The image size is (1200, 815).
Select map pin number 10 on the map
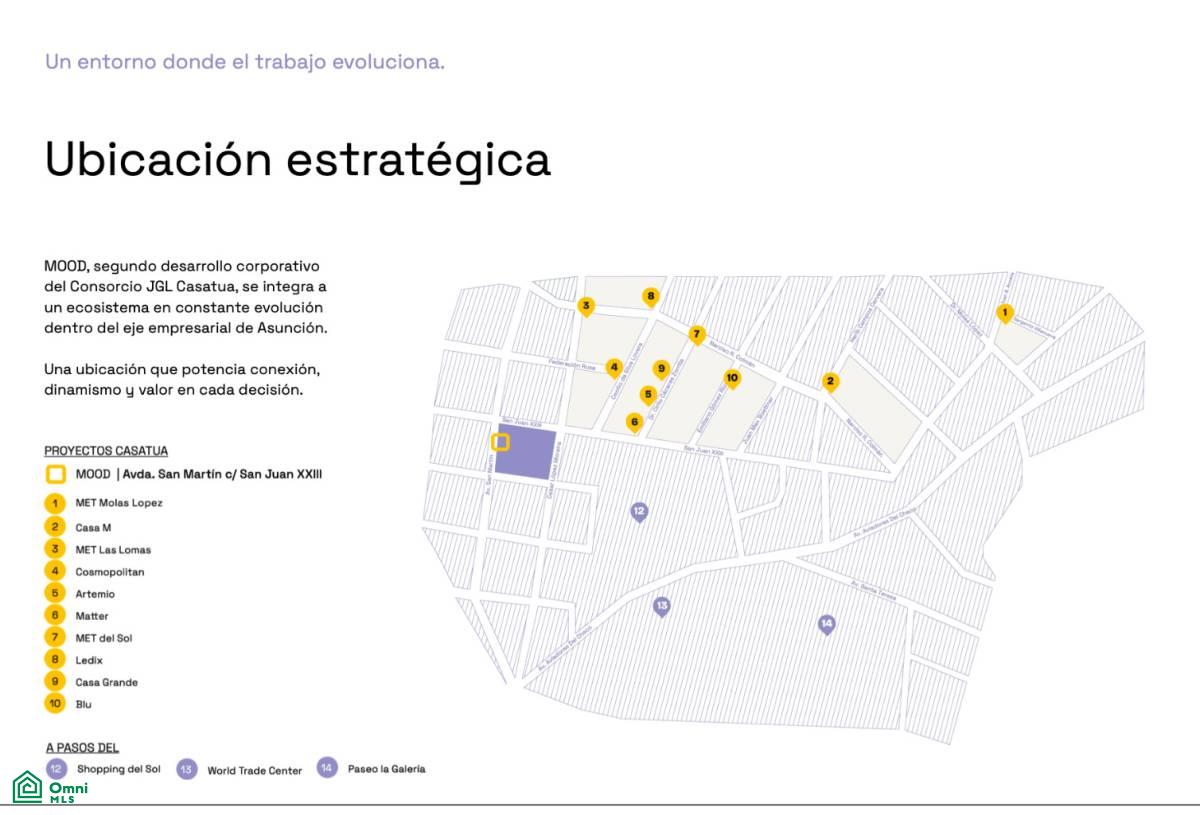[x=732, y=379]
